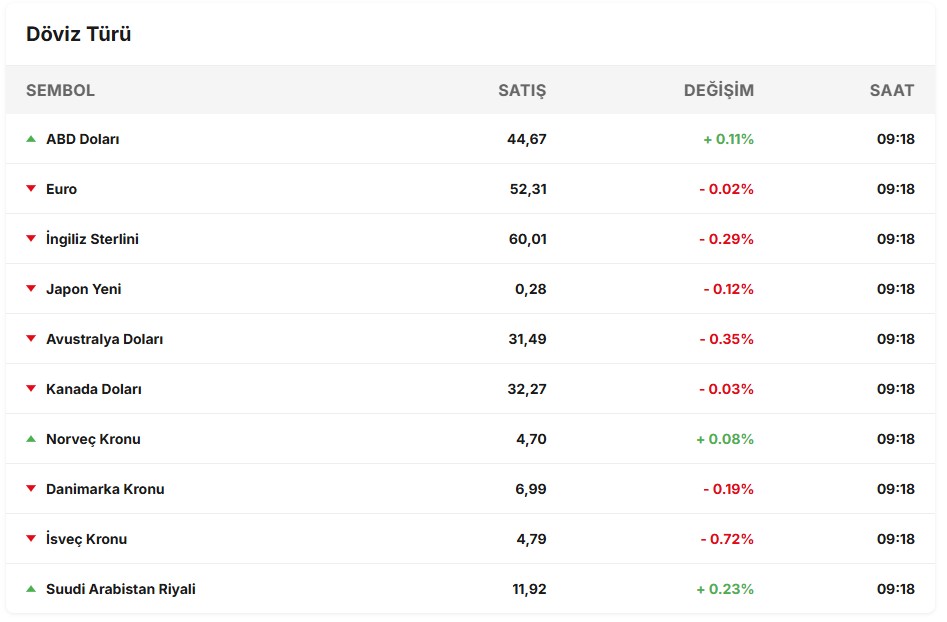Click the -0.72% change value for İsveç Kronu
Viewport: 947px width, 622px height.
tap(727, 539)
